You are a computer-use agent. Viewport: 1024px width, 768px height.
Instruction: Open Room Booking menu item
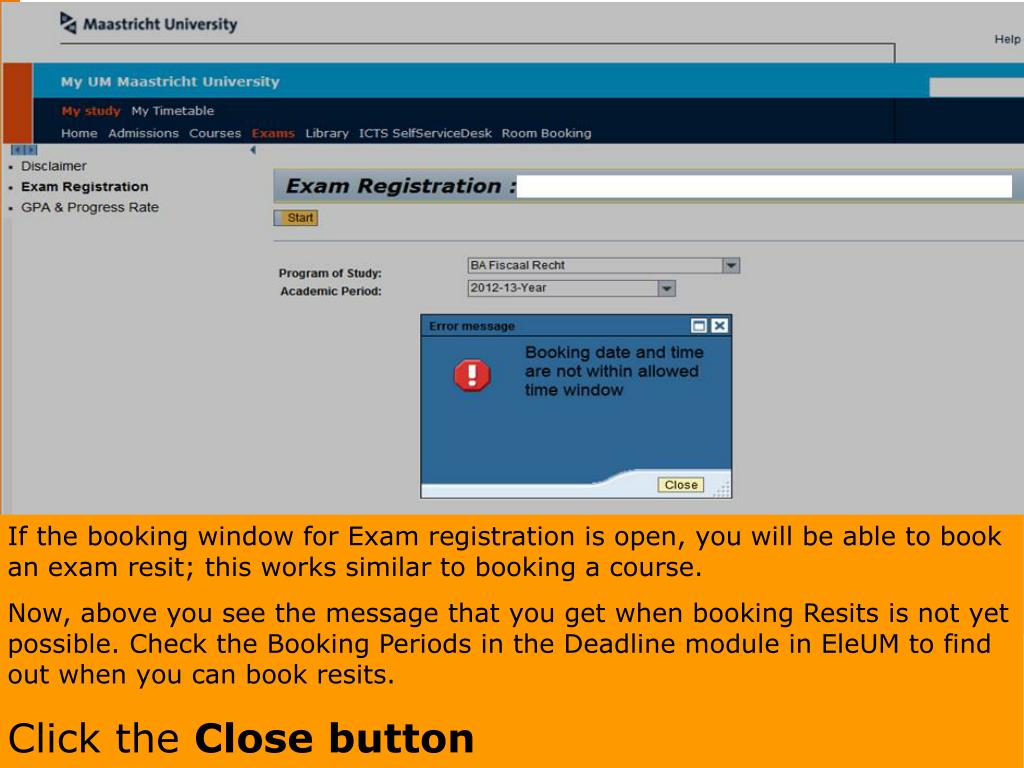click(547, 133)
